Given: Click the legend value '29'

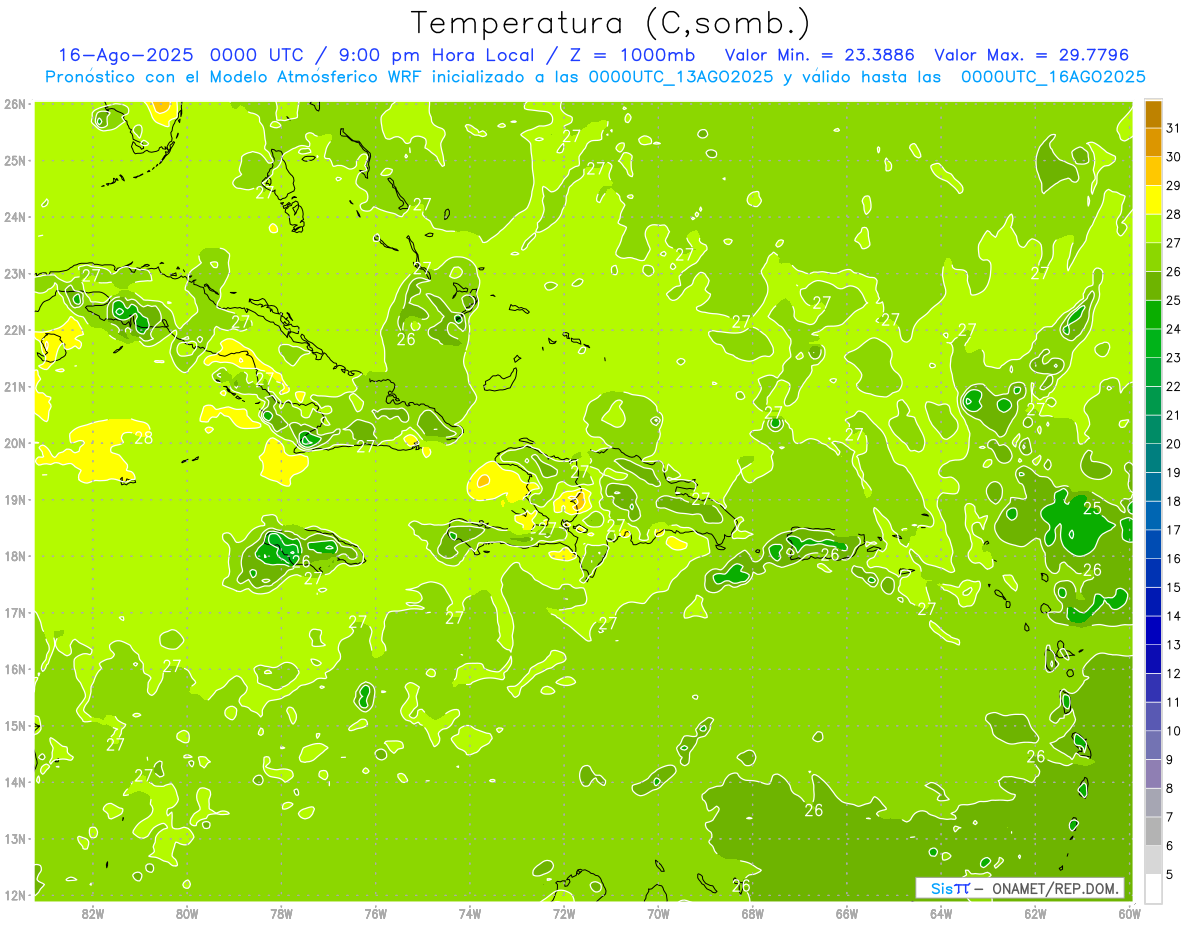Looking at the screenshot, I should click(x=1174, y=185).
